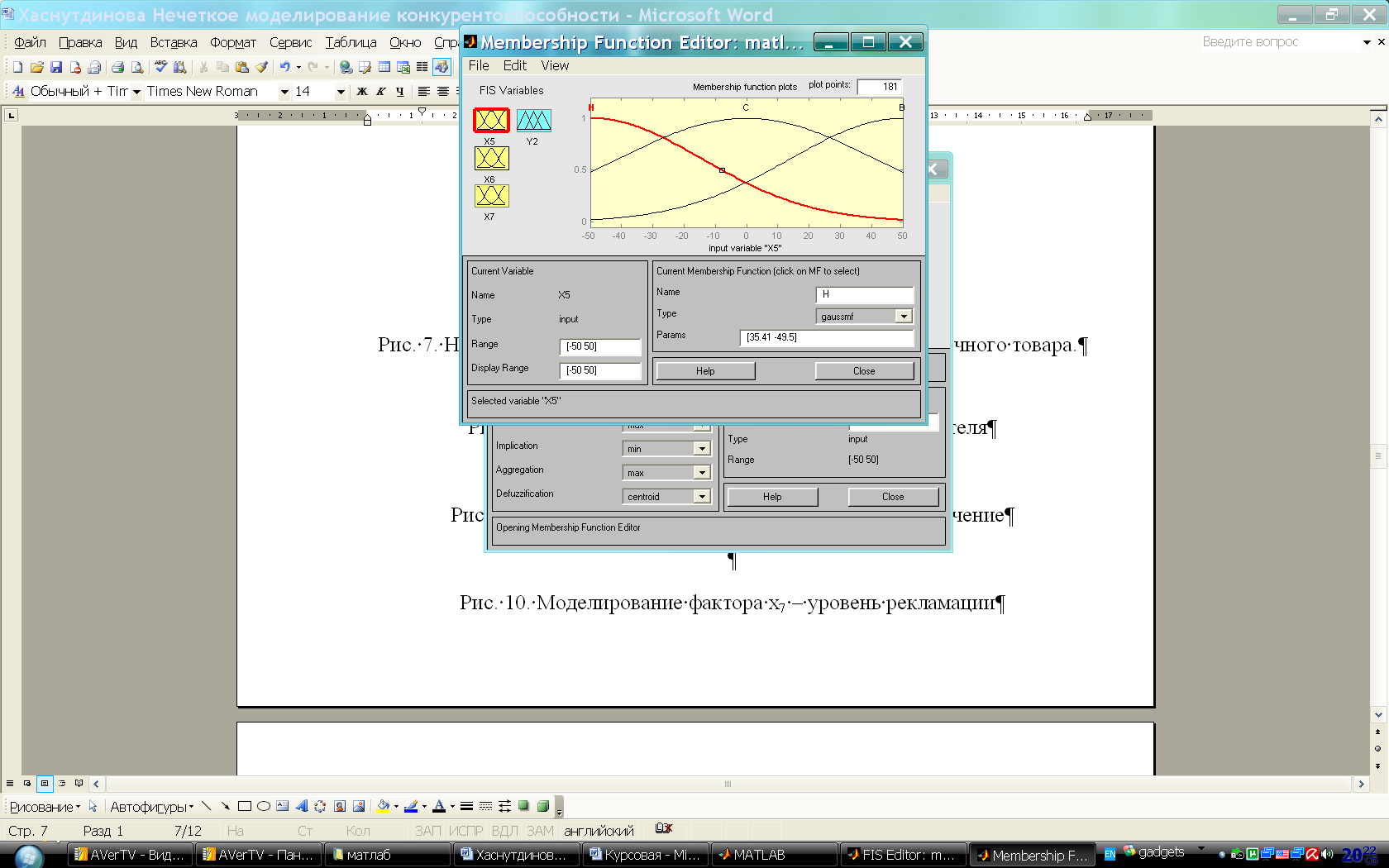Viewport: 1389px width, 868px height.
Task: Toggle align left paragraph button
Action: click(x=423, y=91)
